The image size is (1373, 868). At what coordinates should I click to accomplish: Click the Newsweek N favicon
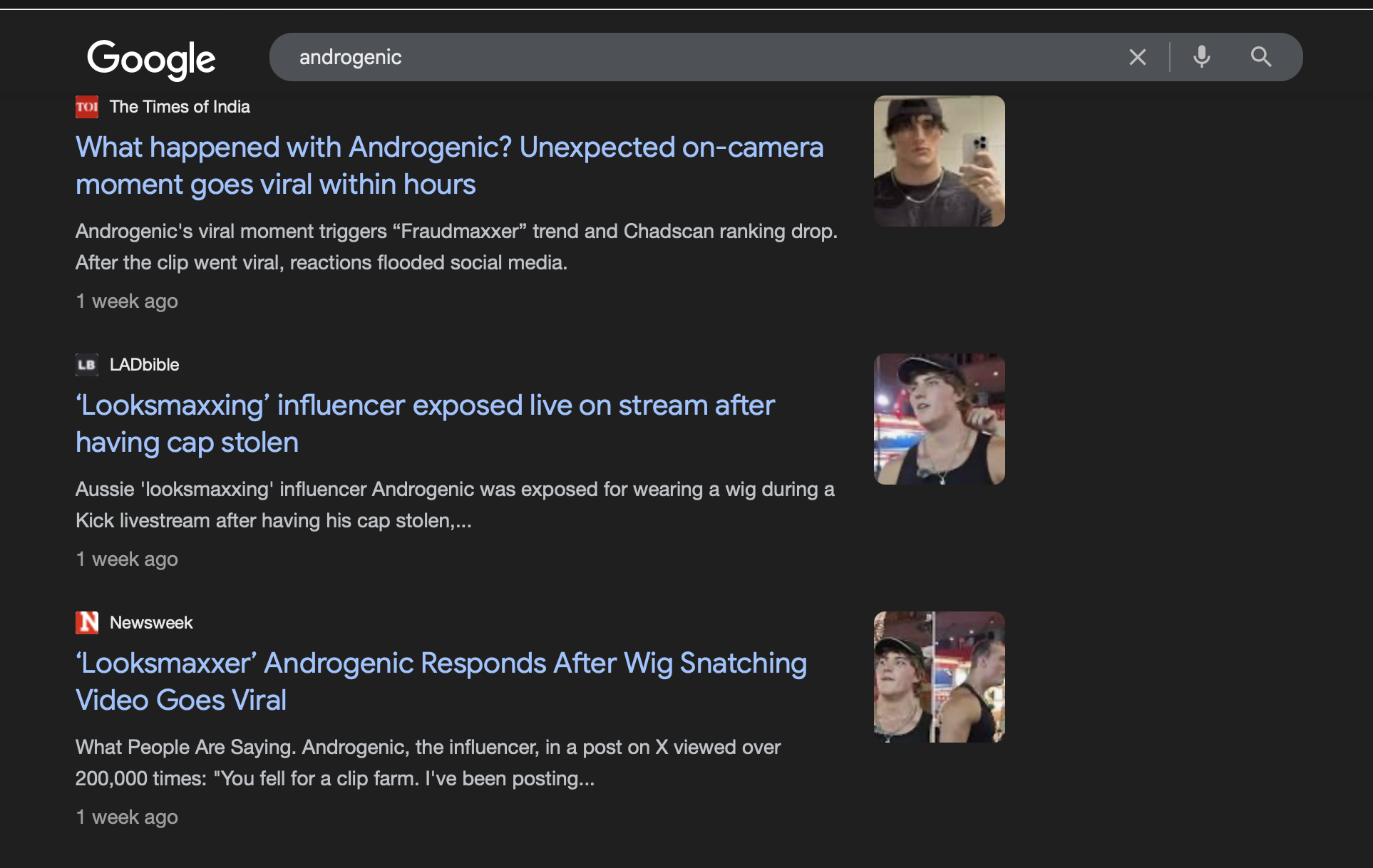pos(87,623)
